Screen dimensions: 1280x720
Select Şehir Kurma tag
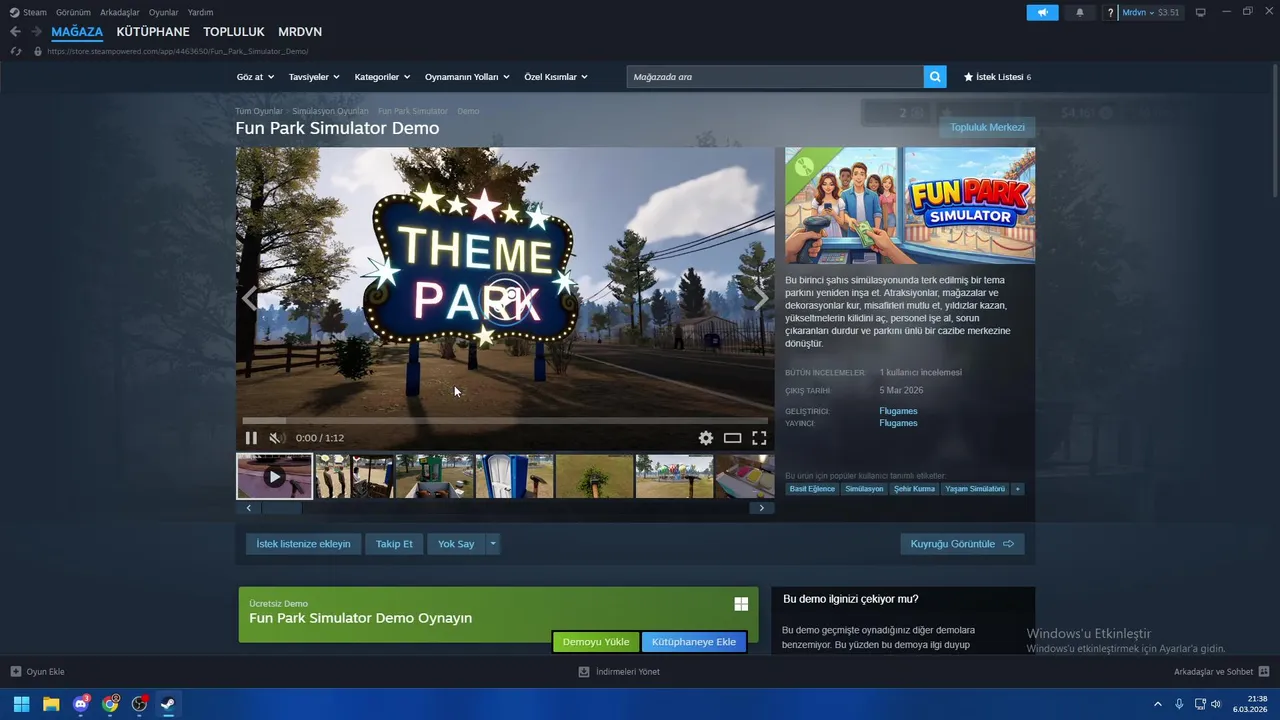tap(915, 489)
